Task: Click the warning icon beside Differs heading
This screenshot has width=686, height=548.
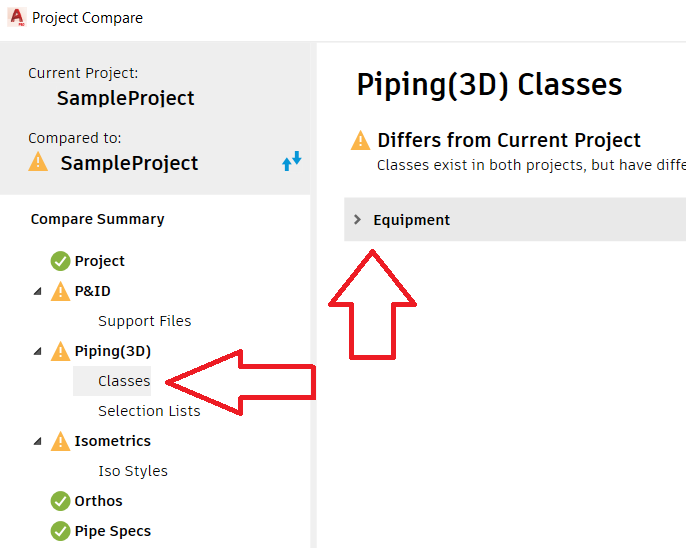Action: (360, 141)
